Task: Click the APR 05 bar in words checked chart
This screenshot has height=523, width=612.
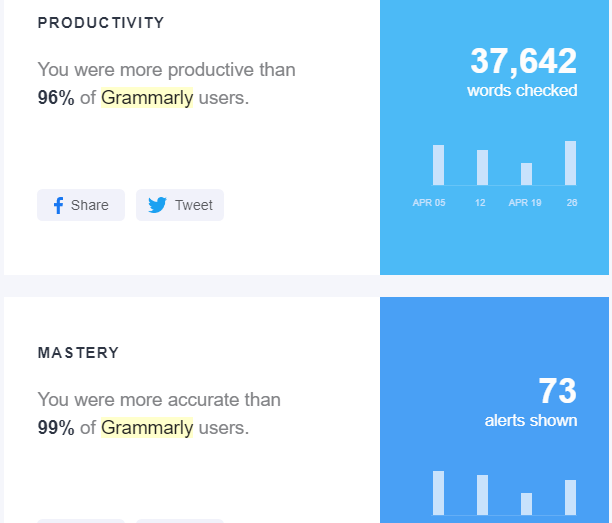Action: click(x=438, y=165)
